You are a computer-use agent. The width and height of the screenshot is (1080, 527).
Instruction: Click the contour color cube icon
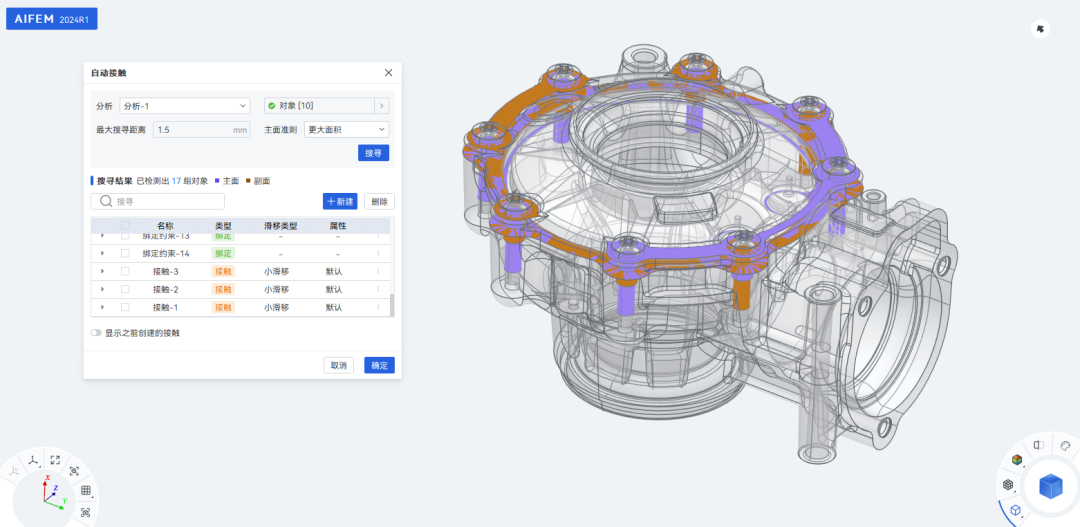click(1017, 459)
